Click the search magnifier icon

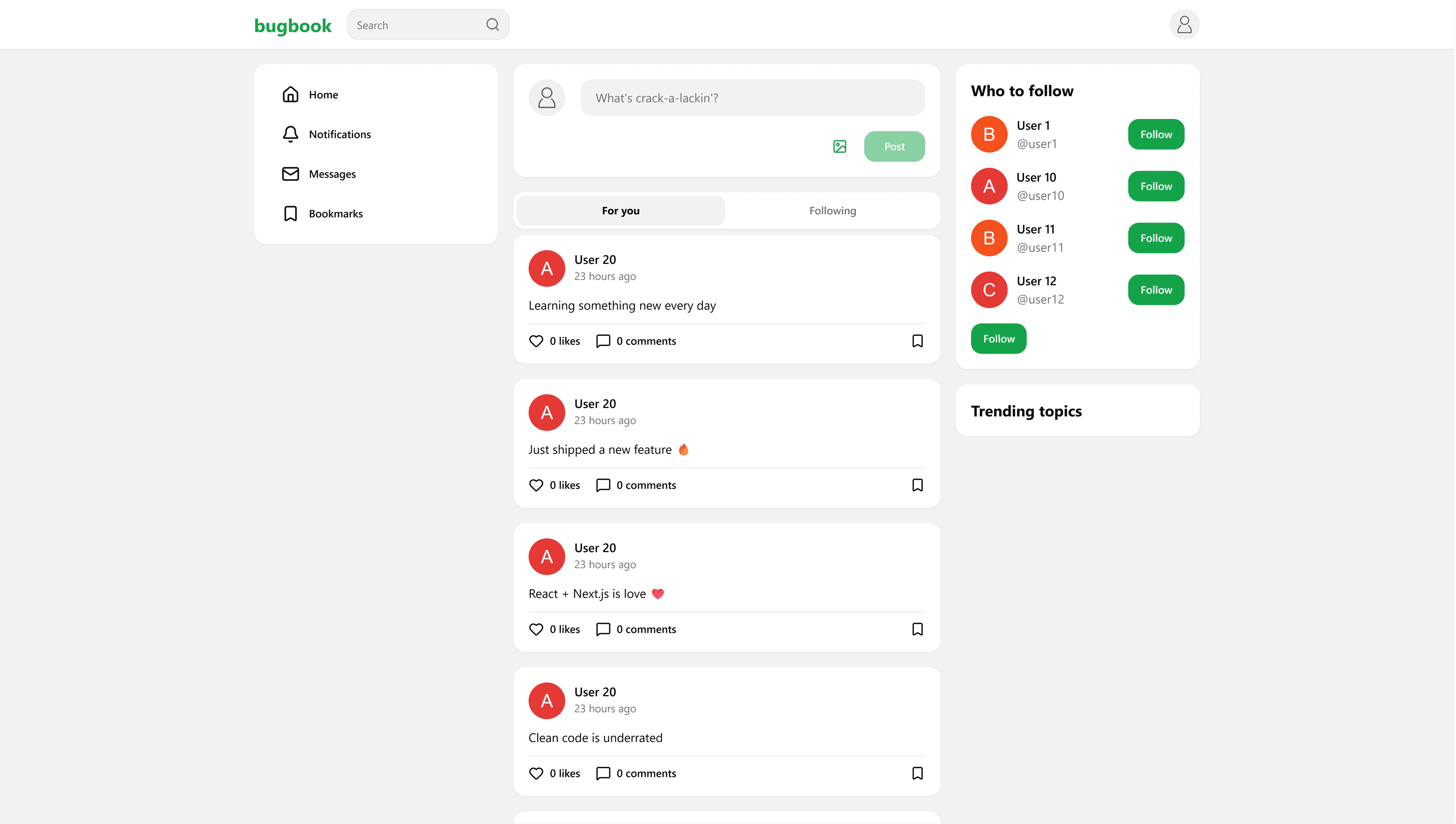[x=492, y=24]
